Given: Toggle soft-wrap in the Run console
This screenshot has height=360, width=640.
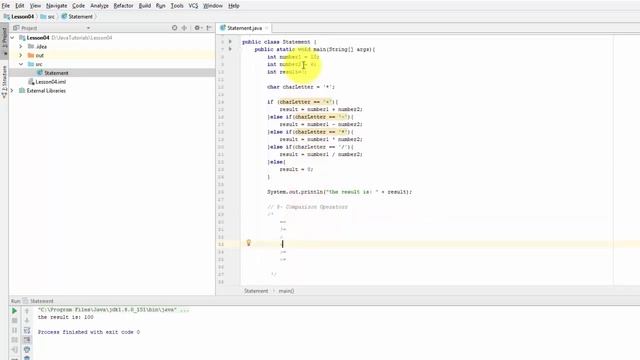Looking at the screenshot, I should [27, 330].
